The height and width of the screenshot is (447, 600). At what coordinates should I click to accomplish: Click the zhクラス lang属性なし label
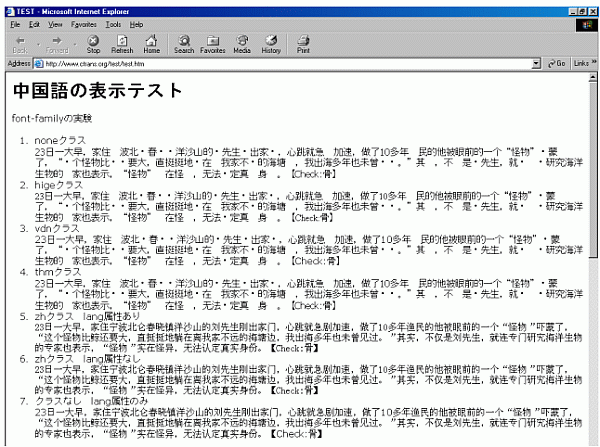(87, 359)
